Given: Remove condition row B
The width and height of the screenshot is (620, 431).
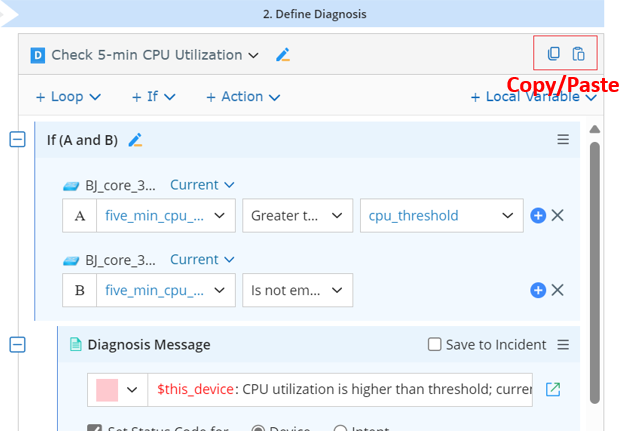Looking at the screenshot, I should [x=558, y=290].
